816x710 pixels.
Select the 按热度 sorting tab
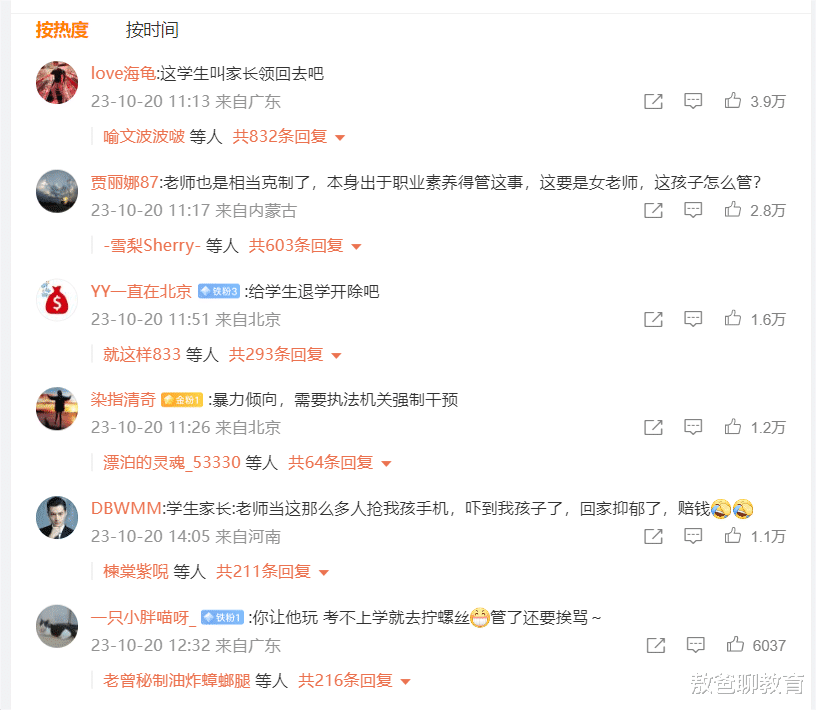[x=62, y=30]
